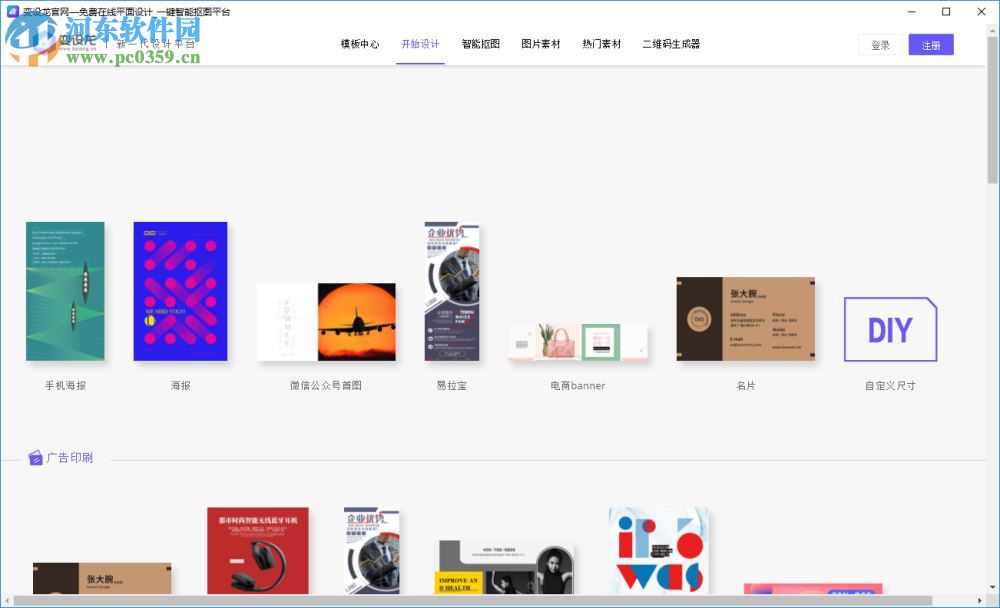The width and height of the screenshot is (1000, 608).
Task: Select the 海报 poster template
Action: point(180,291)
